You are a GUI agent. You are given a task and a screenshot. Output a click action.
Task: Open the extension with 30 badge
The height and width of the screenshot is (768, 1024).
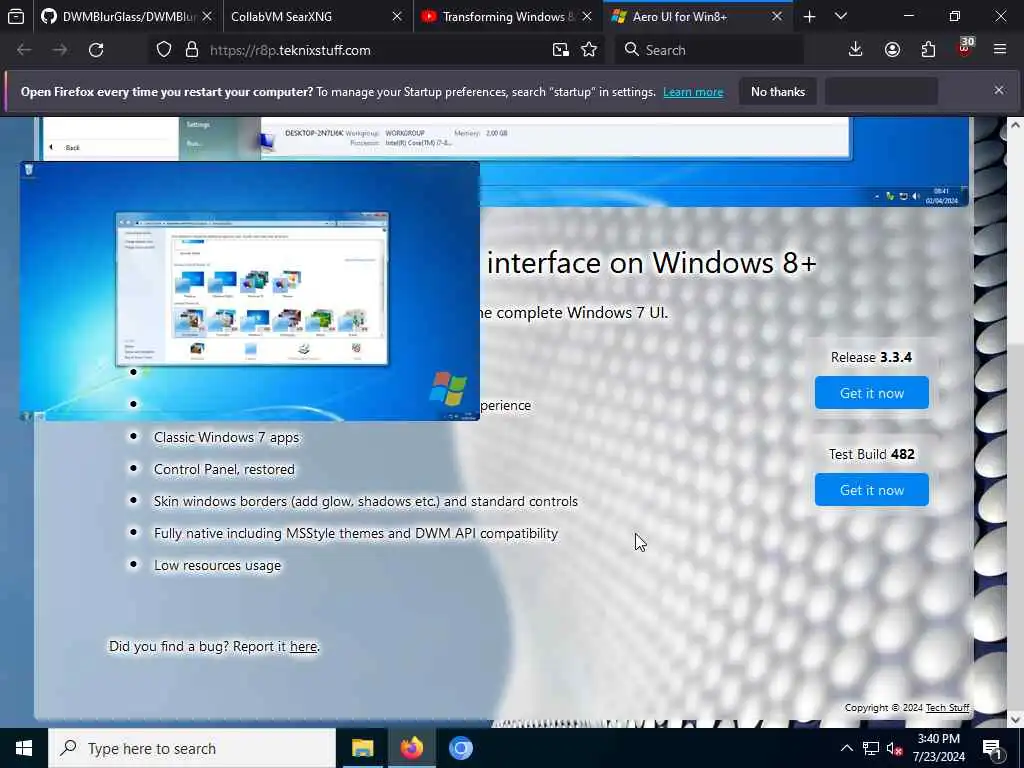pyautogui.click(x=965, y=48)
